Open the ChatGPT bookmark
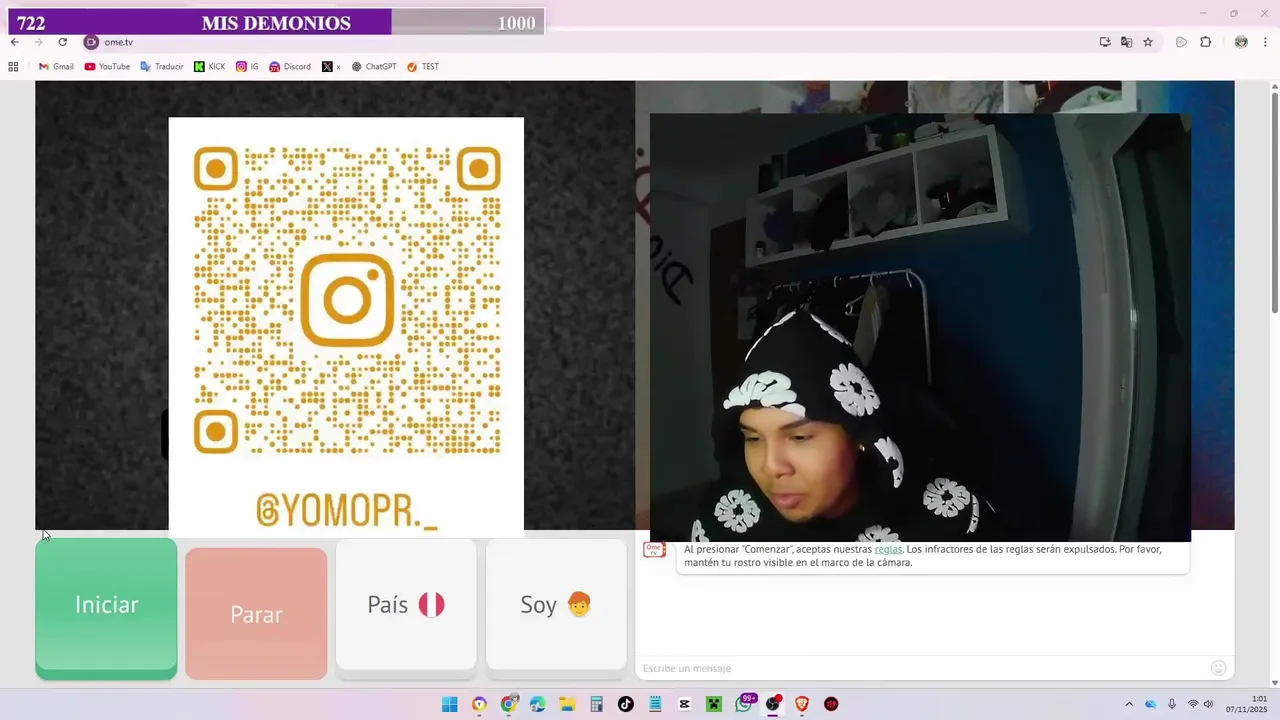 point(374,67)
